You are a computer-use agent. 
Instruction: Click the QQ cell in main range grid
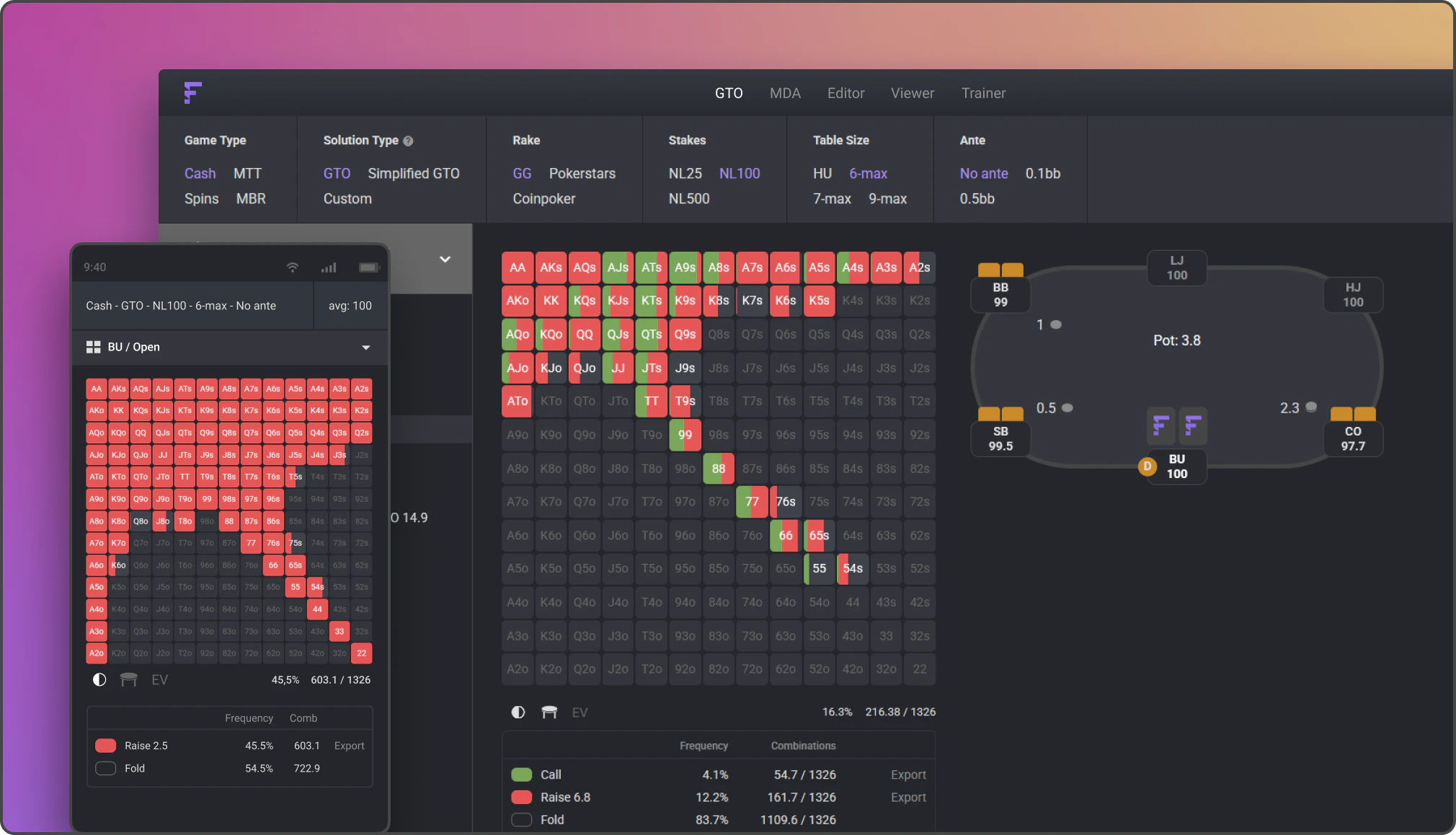585,335
